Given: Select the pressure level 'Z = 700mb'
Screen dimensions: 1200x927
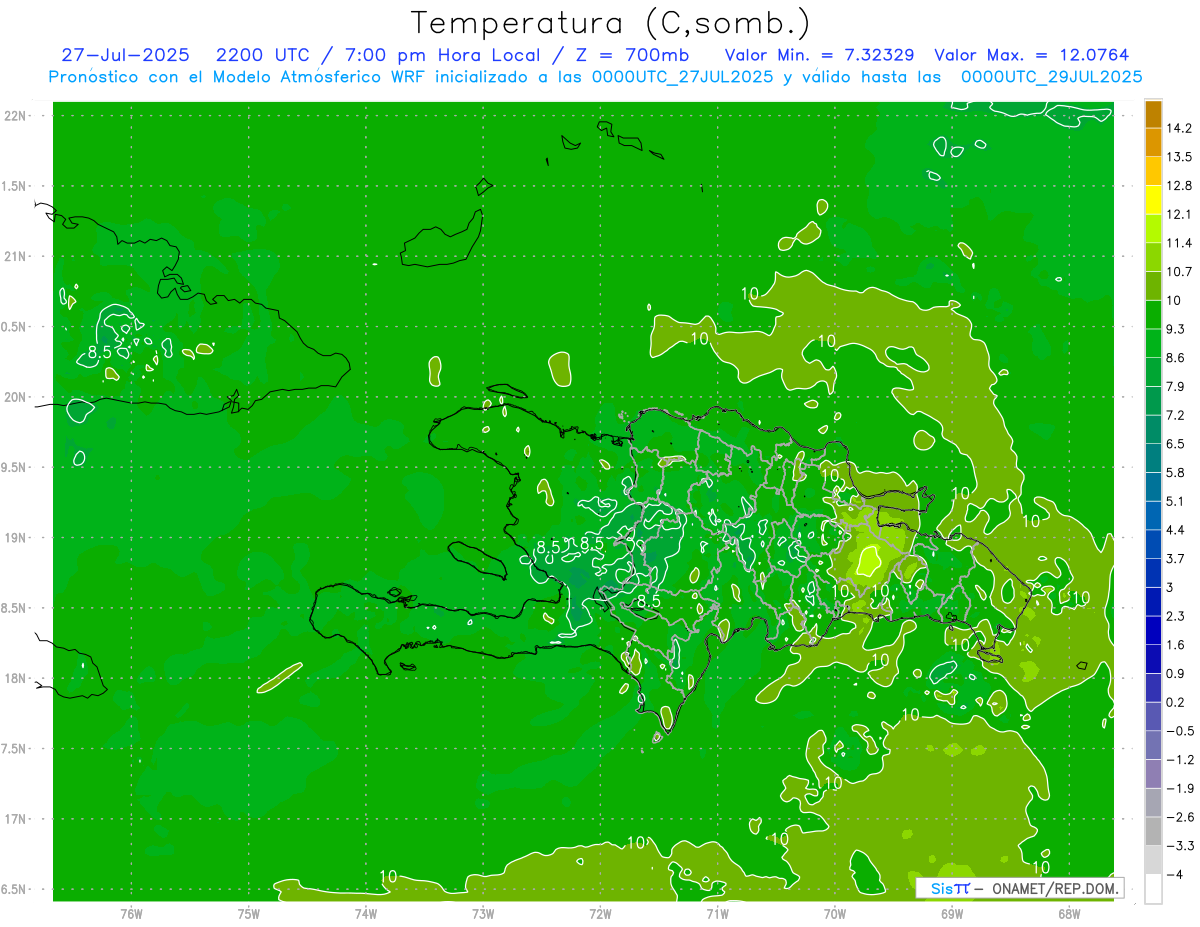Looking at the screenshot, I should pyautogui.click(x=632, y=56).
